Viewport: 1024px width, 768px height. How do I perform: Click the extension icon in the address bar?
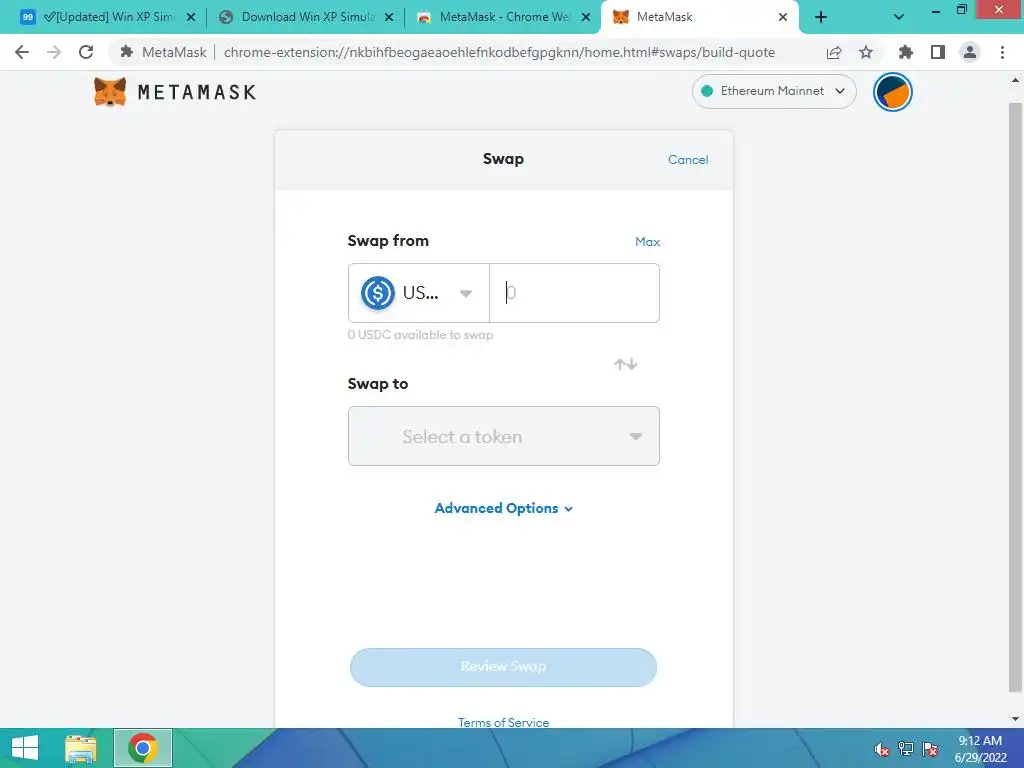tap(127, 52)
